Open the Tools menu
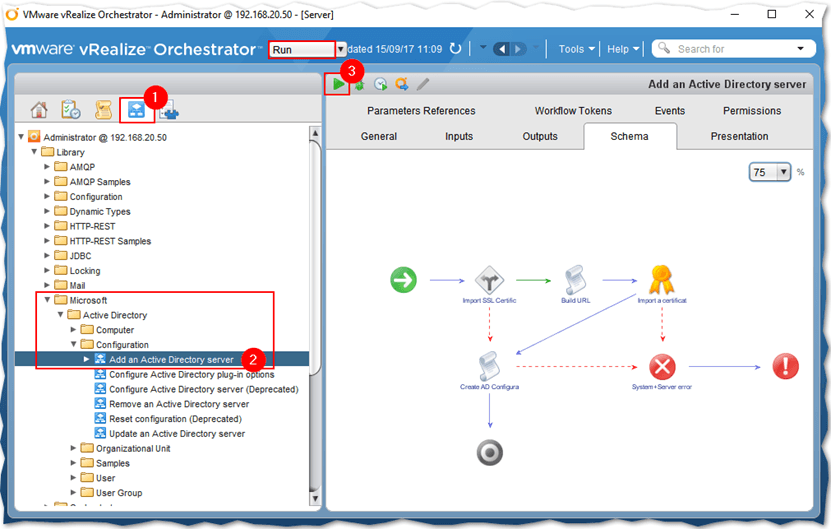This screenshot has width=831, height=529. 576,49
